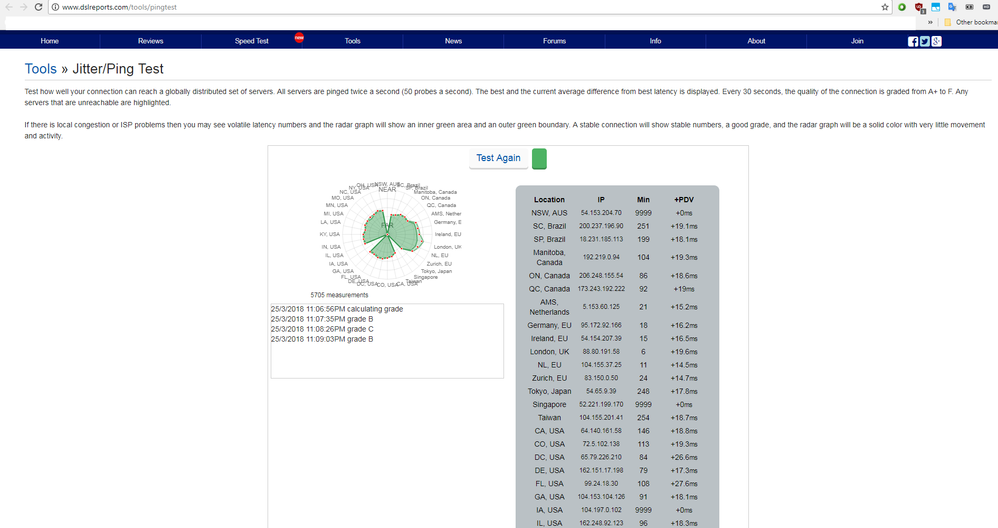The height and width of the screenshot is (528, 998).
Task: Click the Google Plus icon
Action: pyautogui.click(x=936, y=41)
